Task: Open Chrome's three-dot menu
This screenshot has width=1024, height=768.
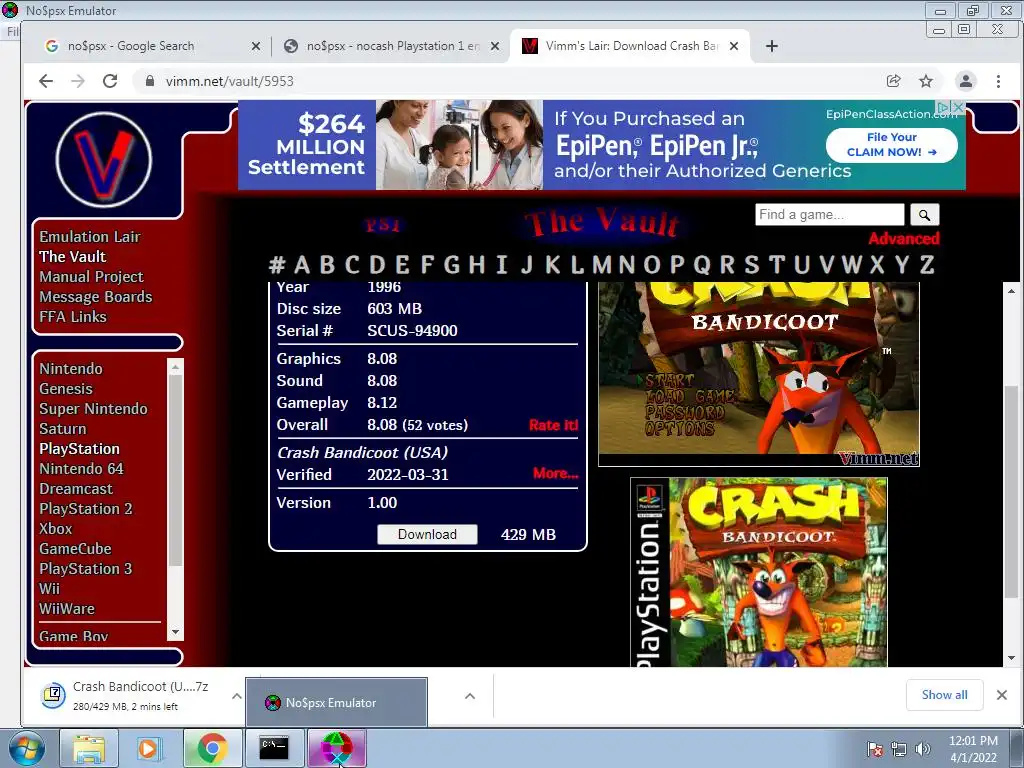Action: pyautogui.click(x=998, y=81)
